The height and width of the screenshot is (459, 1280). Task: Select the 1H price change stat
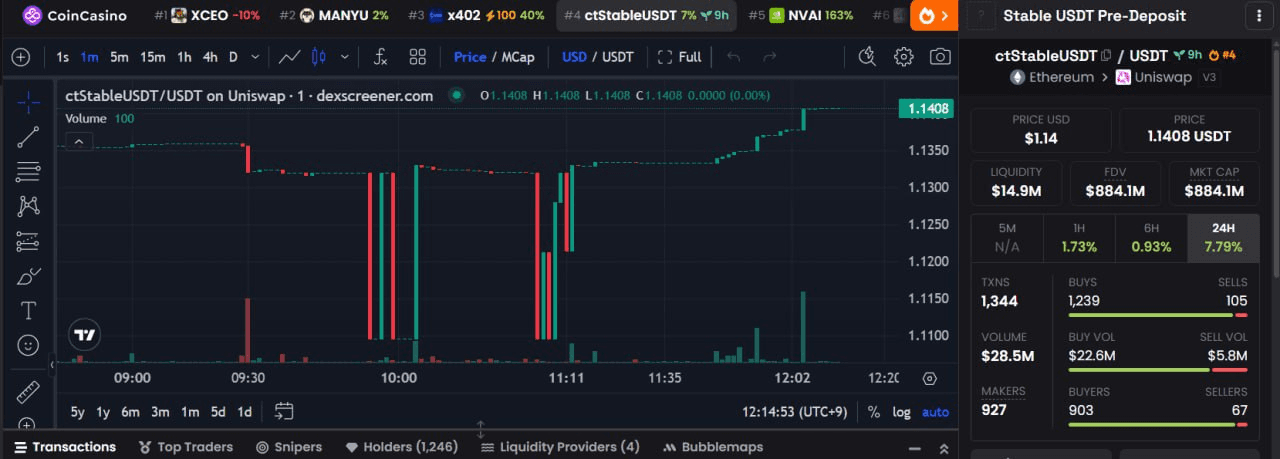(x=1079, y=238)
